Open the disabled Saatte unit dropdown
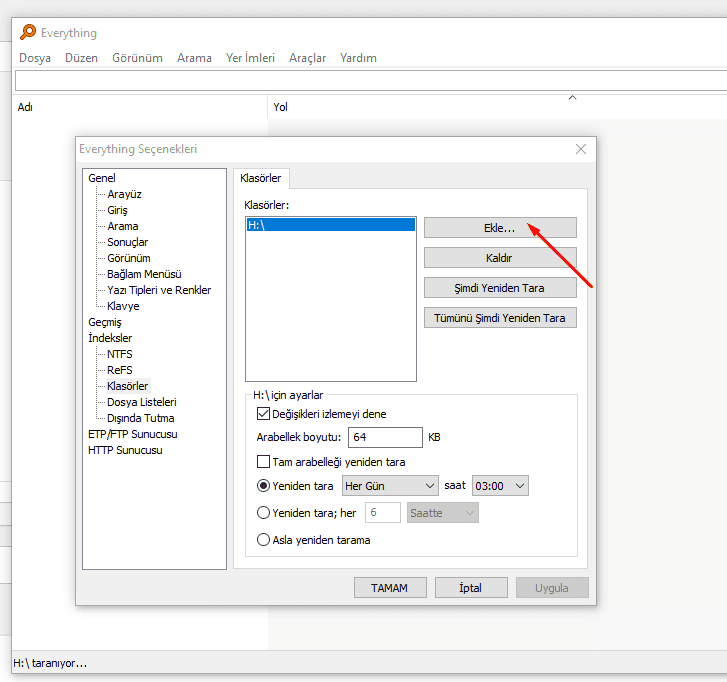 coord(443,513)
